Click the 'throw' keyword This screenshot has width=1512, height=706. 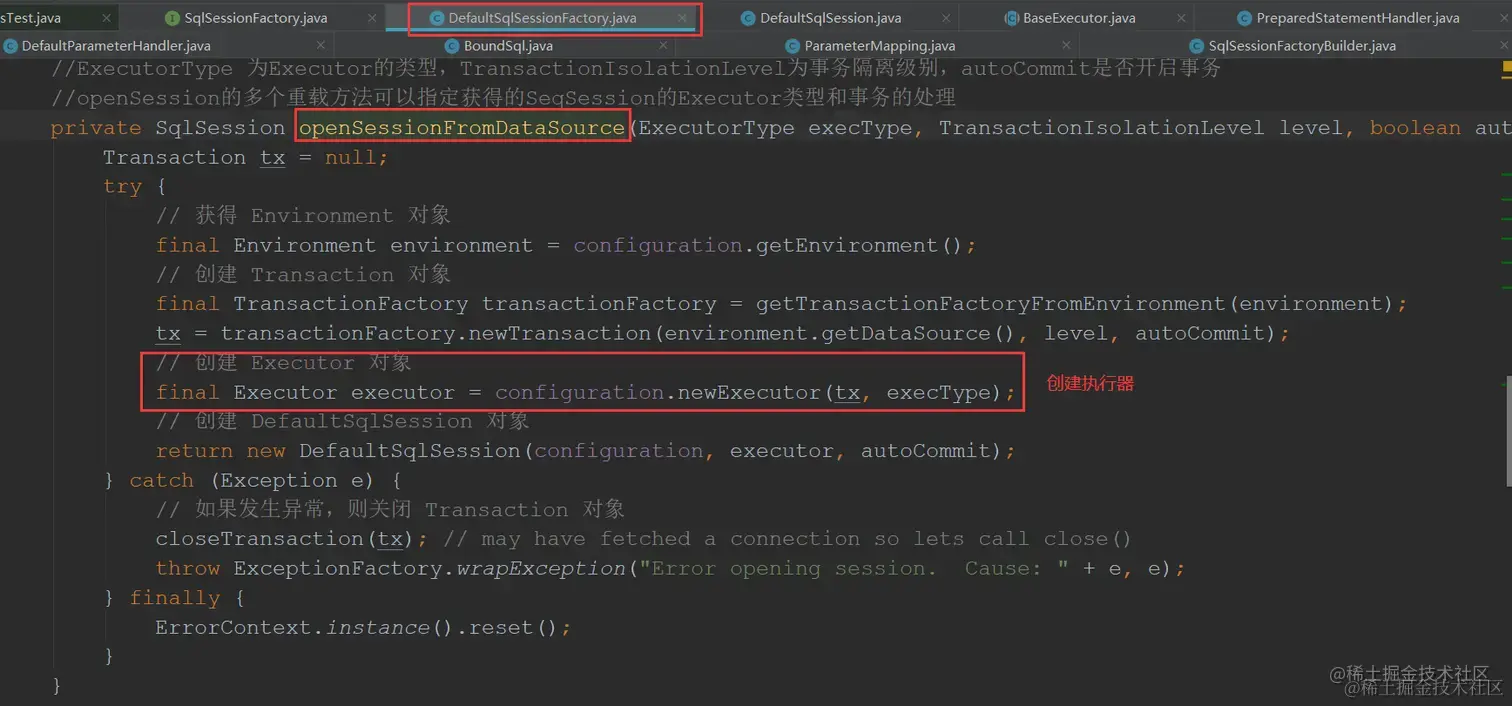187,569
